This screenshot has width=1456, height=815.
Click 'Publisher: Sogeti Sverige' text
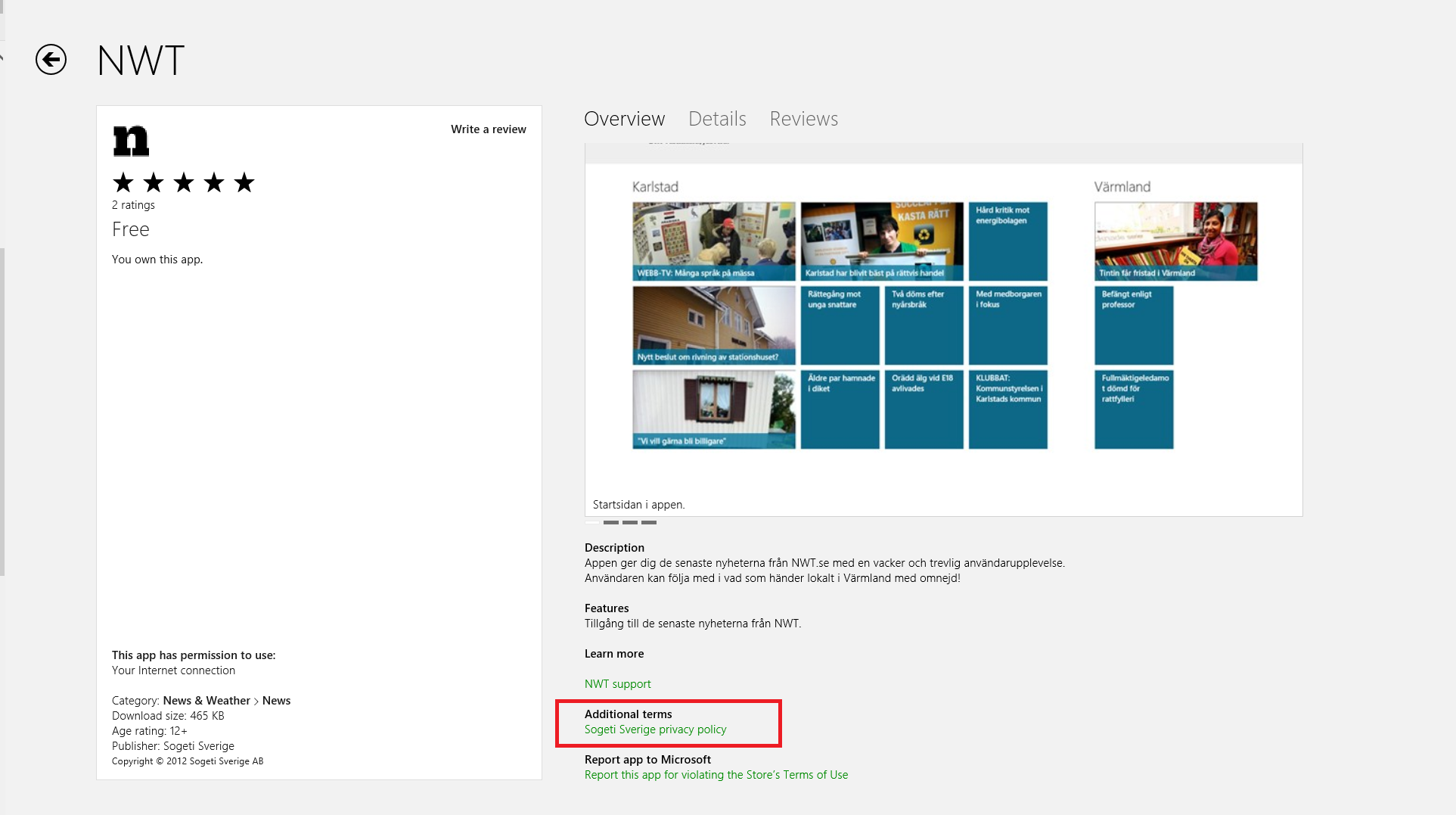(x=173, y=746)
